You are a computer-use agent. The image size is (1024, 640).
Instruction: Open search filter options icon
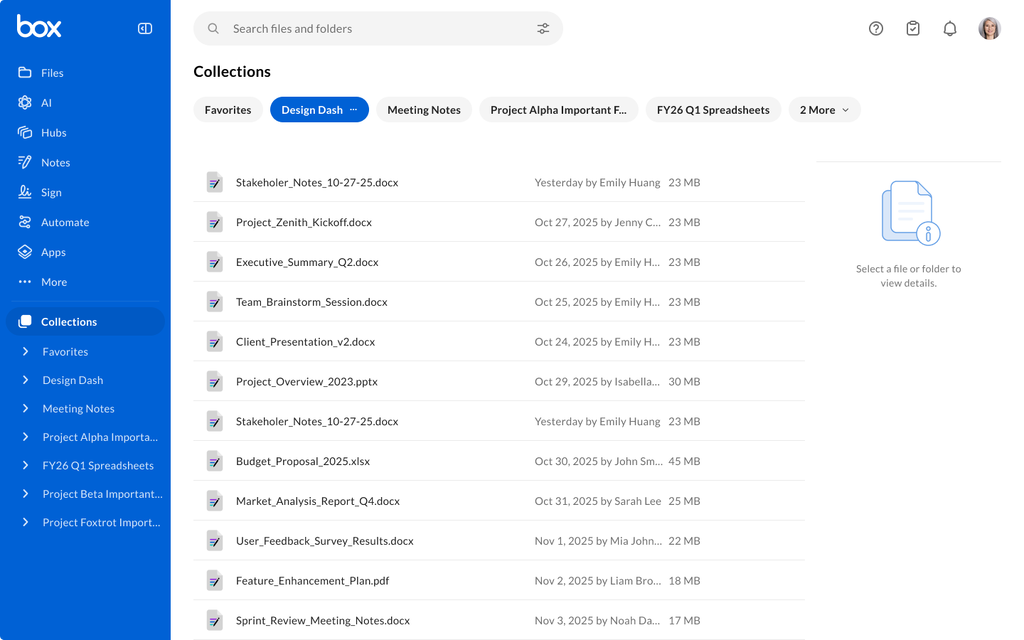tap(543, 29)
